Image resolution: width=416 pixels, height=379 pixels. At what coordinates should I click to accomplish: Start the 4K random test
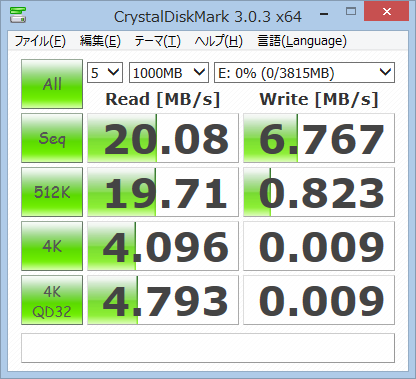point(52,246)
